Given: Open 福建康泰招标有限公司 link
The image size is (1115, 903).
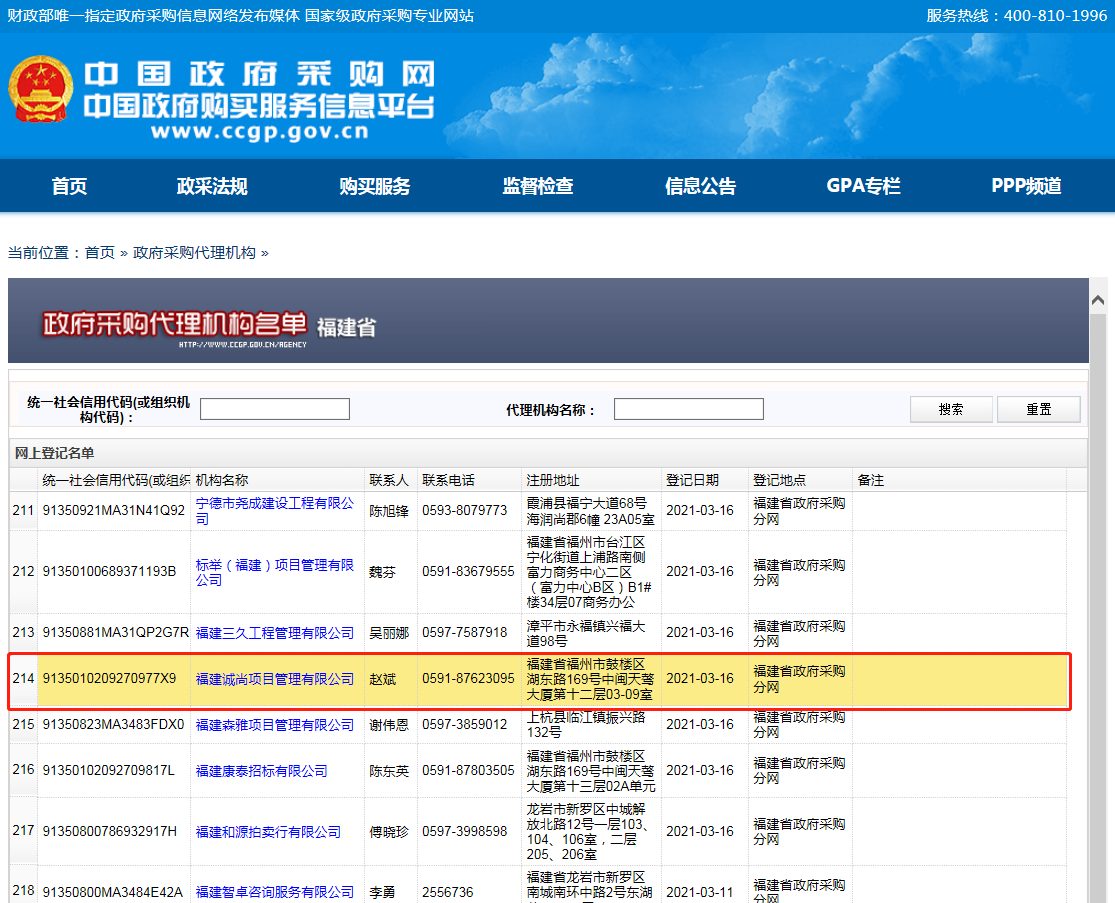Looking at the screenshot, I should (x=261, y=771).
